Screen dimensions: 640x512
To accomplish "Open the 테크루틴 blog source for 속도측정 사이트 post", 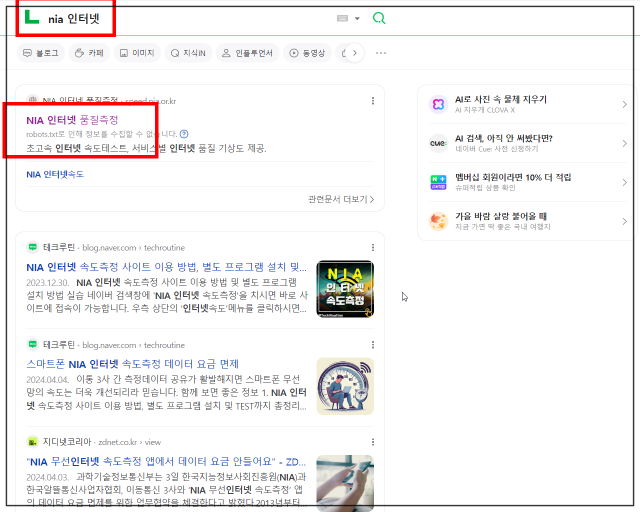I will tap(59, 247).
